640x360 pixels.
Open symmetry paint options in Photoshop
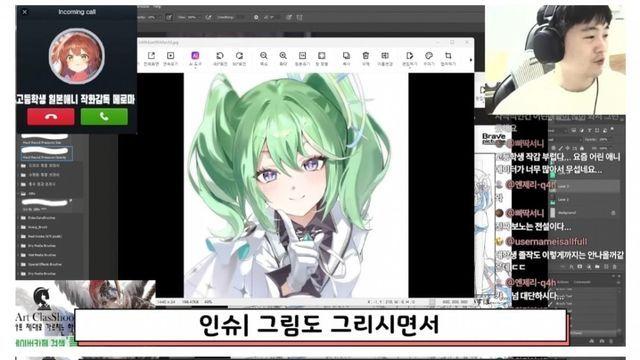tap(299, 18)
